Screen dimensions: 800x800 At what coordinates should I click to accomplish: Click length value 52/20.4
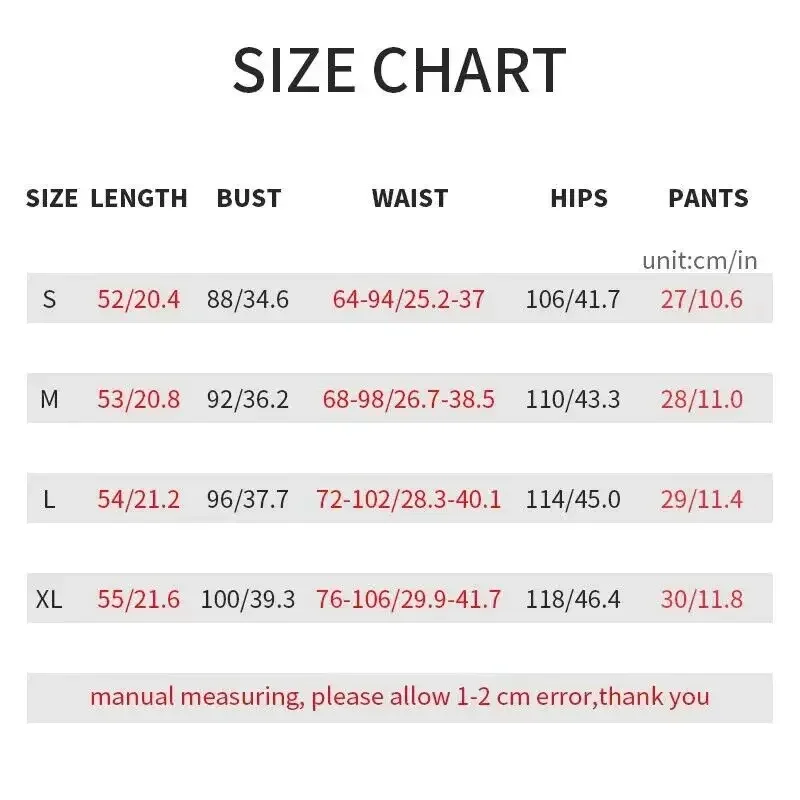pos(139,299)
